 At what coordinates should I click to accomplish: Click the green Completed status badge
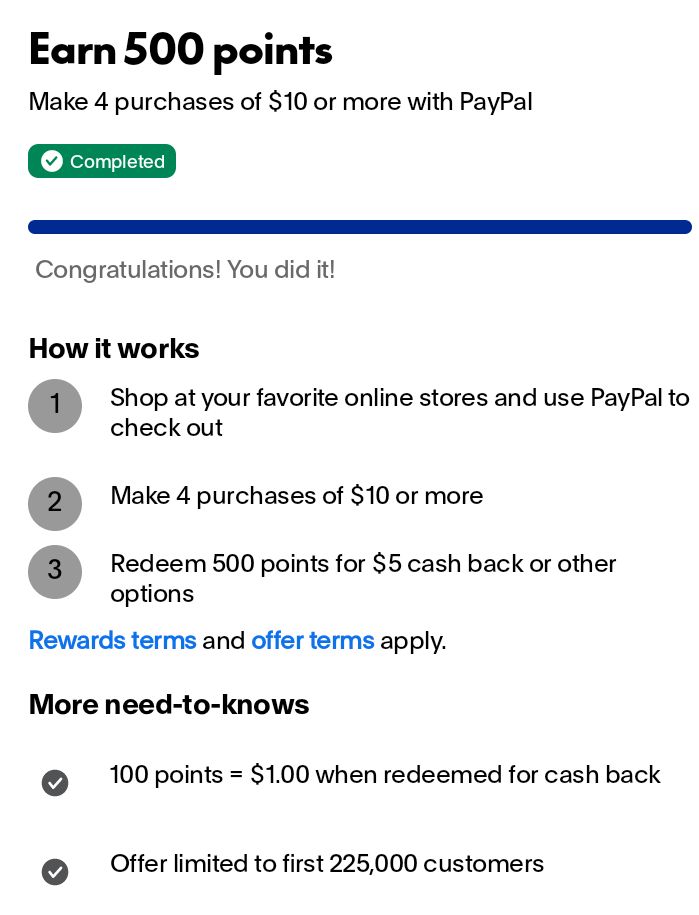pos(102,162)
